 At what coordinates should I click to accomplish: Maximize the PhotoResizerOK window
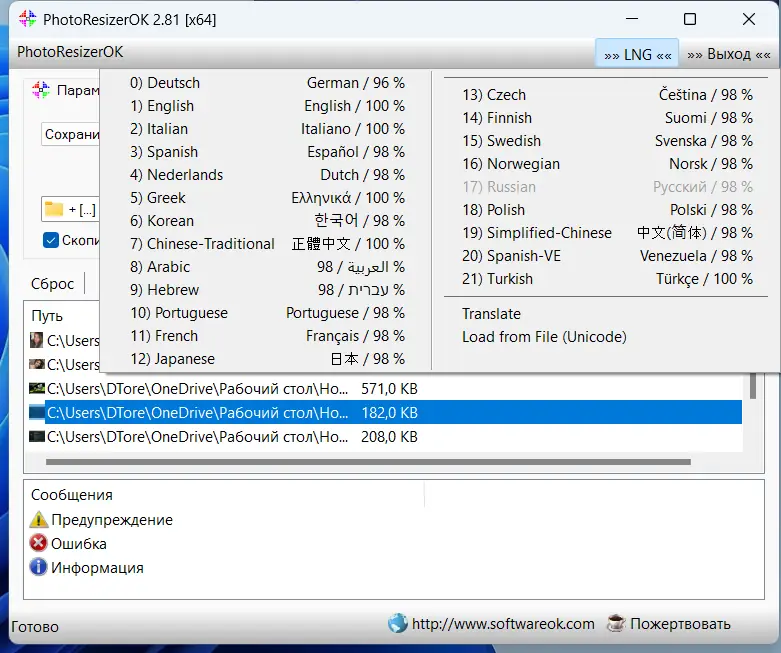click(690, 19)
